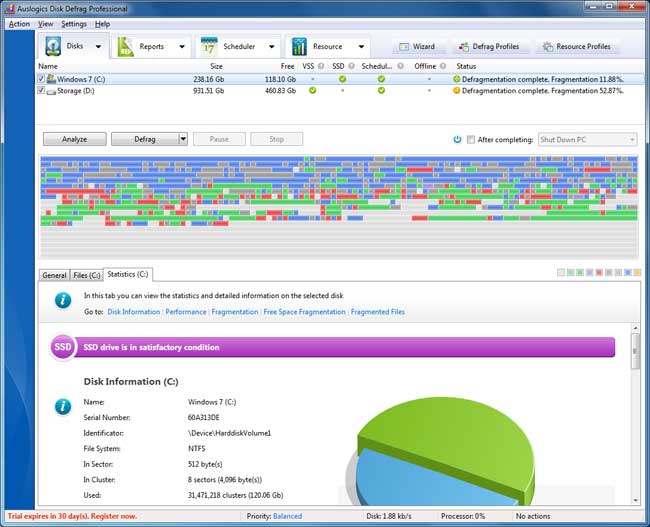Open the Shut Down PC combo box
This screenshot has height=527, width=650.
tap(587, 140)
